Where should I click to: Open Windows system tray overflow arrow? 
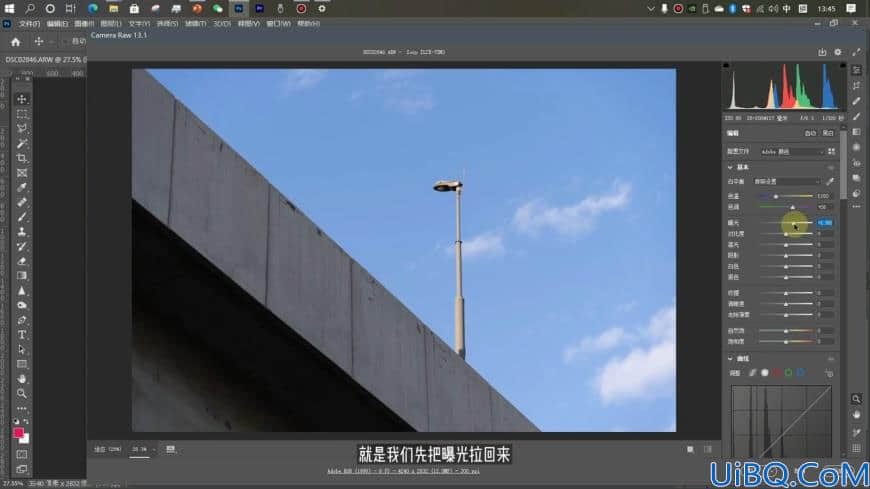tap(650, 9)
